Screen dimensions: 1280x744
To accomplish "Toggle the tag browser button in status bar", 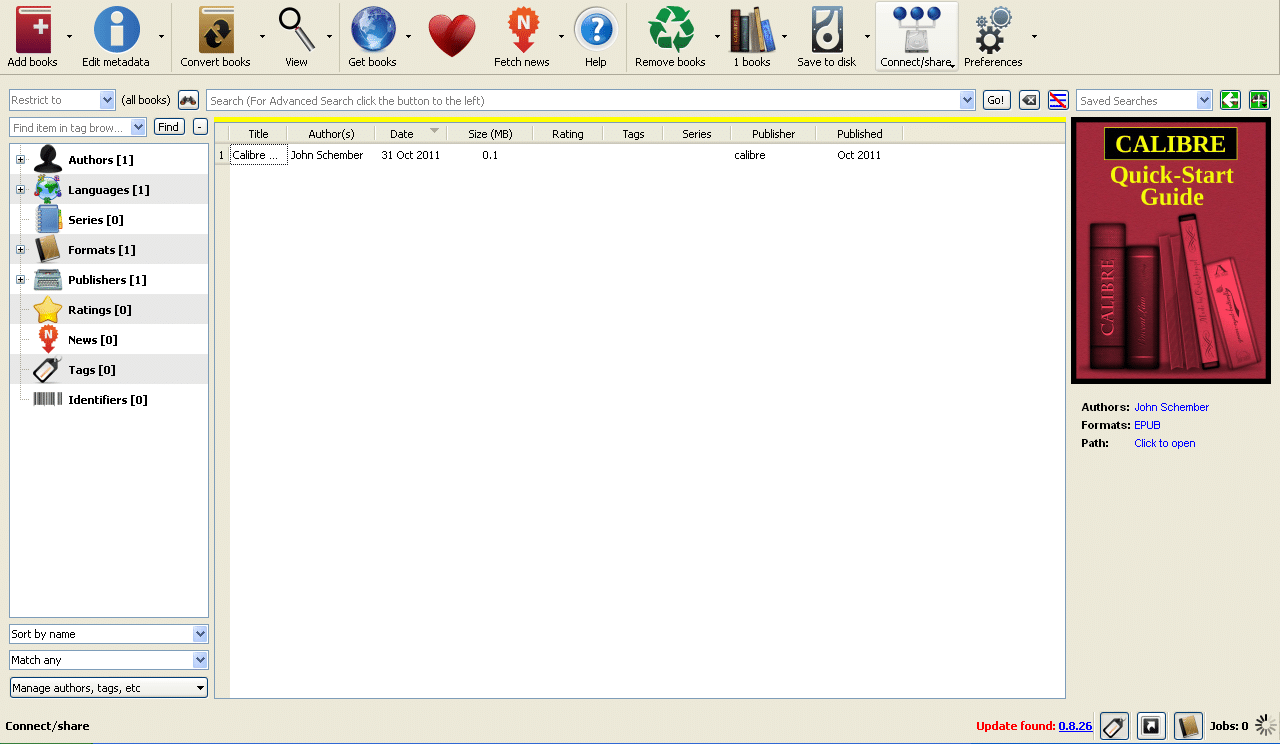I will click(1114, 726).
